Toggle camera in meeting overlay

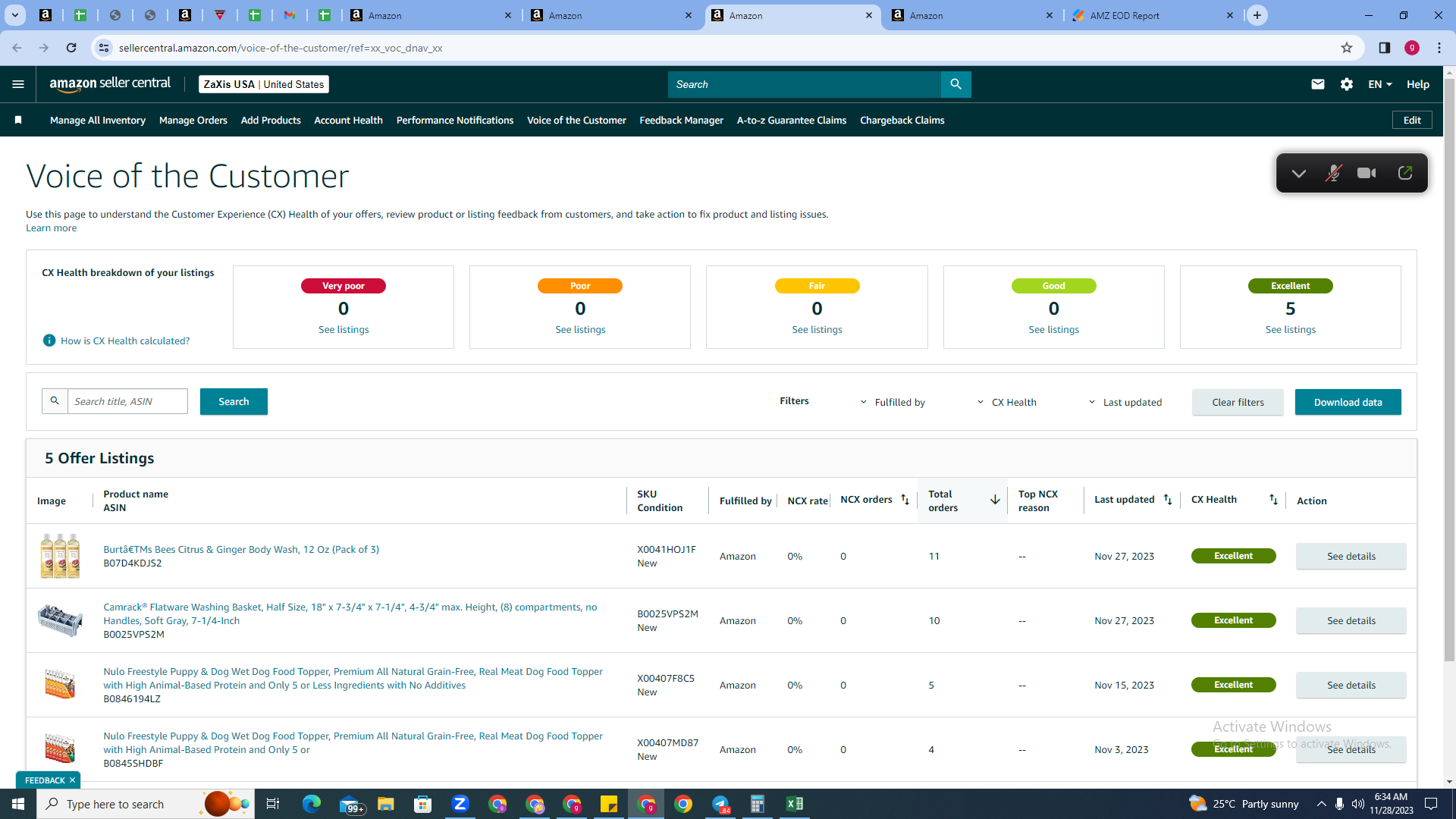click(x=1367, y=174)
